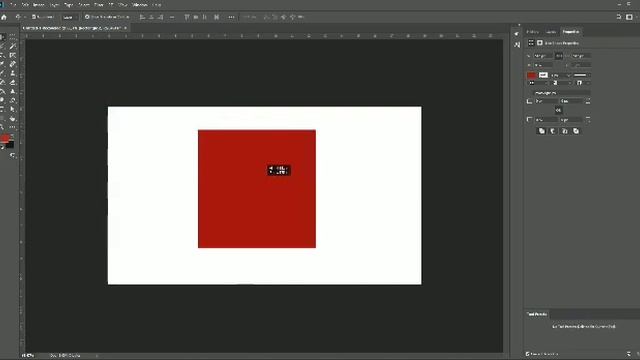Align top edges in options bar

187,17
